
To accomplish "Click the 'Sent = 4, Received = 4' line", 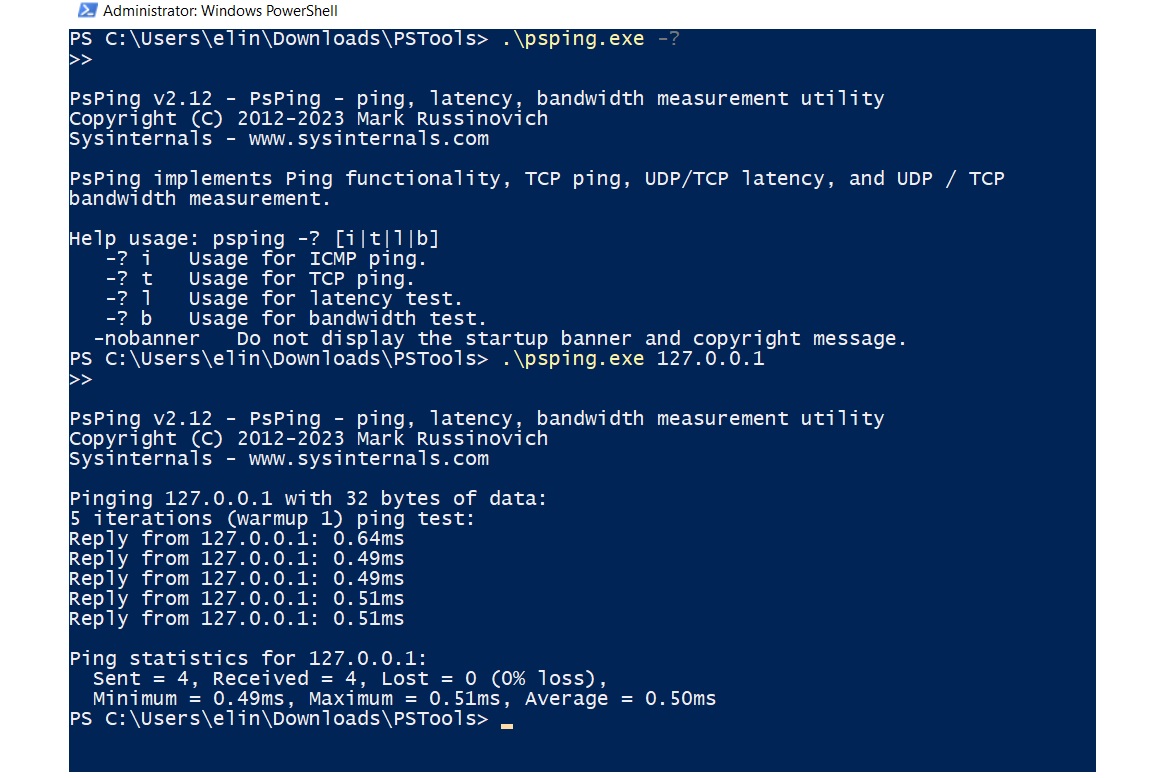I will [350, 678].
